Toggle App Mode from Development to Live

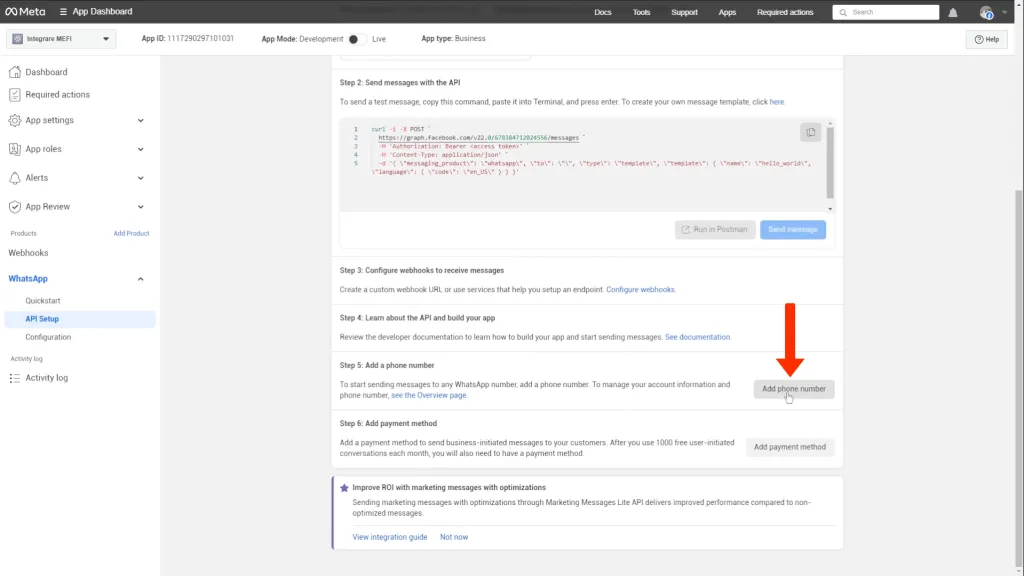pyautogui.click(x=356, y=39)
